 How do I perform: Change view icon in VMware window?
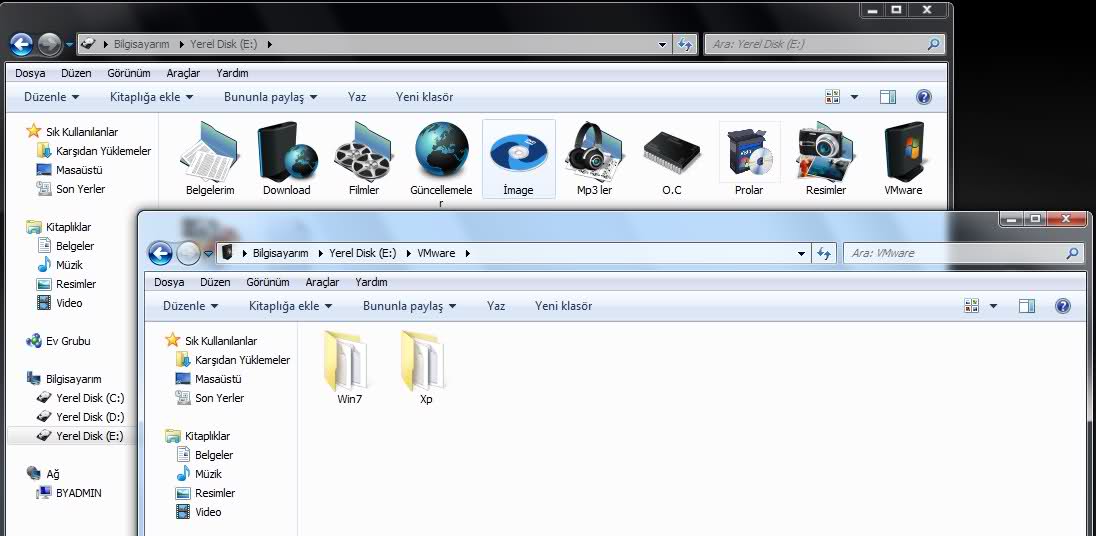(971, 305)
